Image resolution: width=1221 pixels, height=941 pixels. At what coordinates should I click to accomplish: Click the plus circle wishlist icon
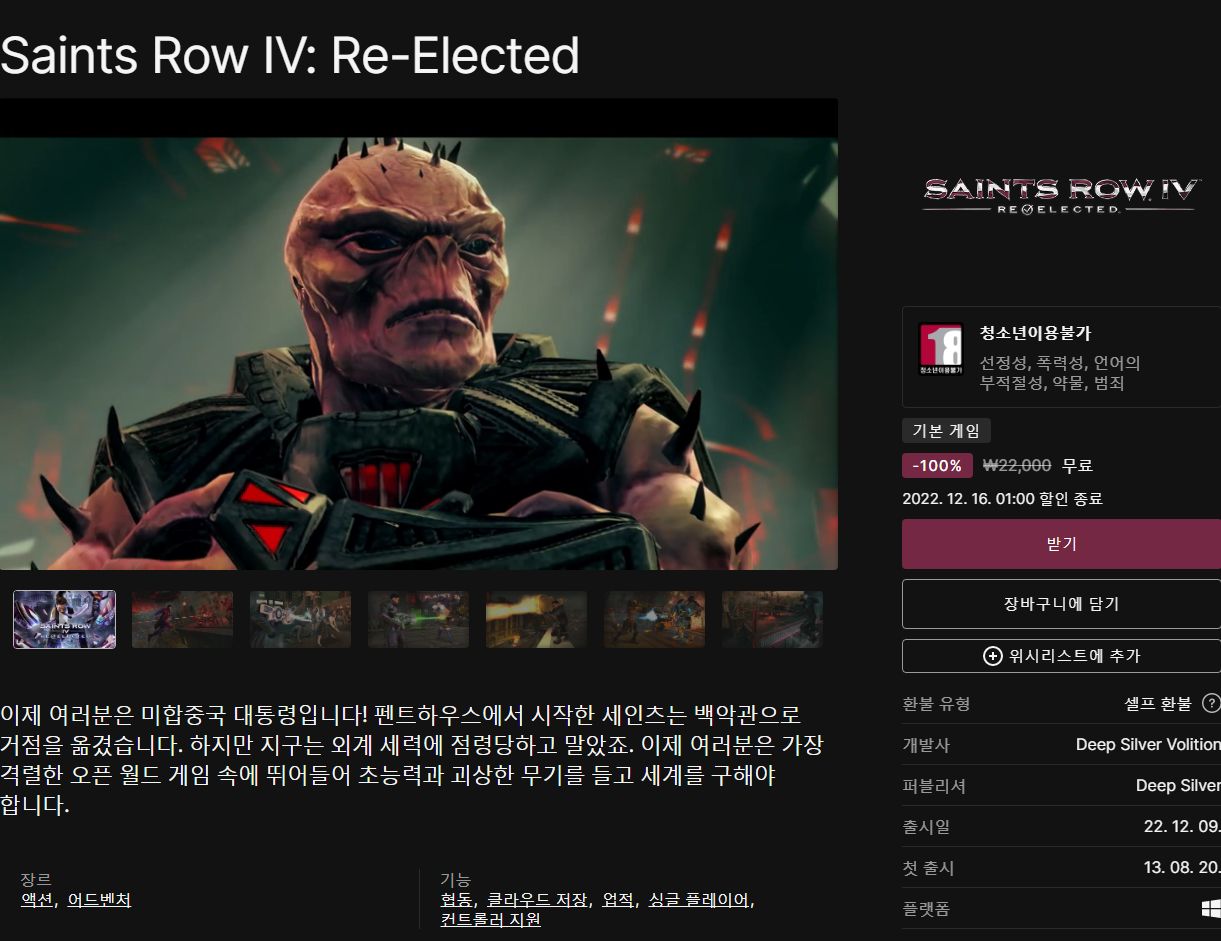992,656
